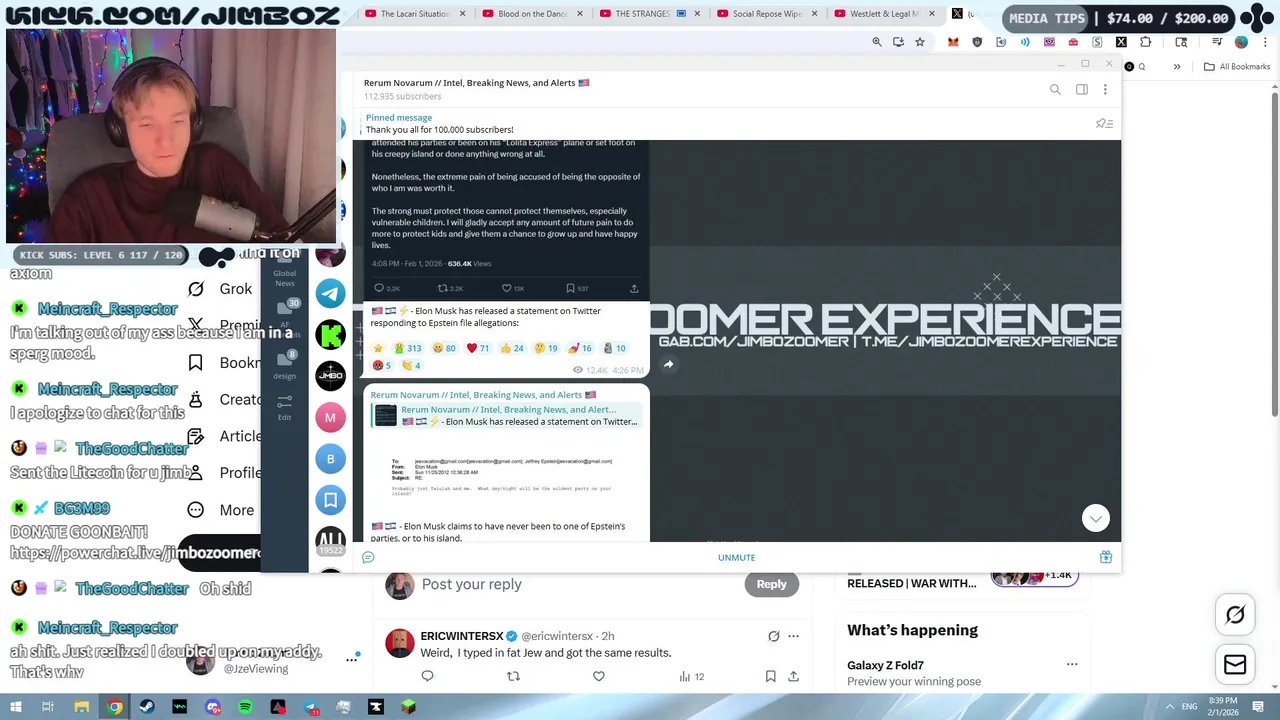Image resolution: width=1280 pixels, height=720 pixels.
Task: Add the moai reaction showing 10
Action: click(614, 348)
